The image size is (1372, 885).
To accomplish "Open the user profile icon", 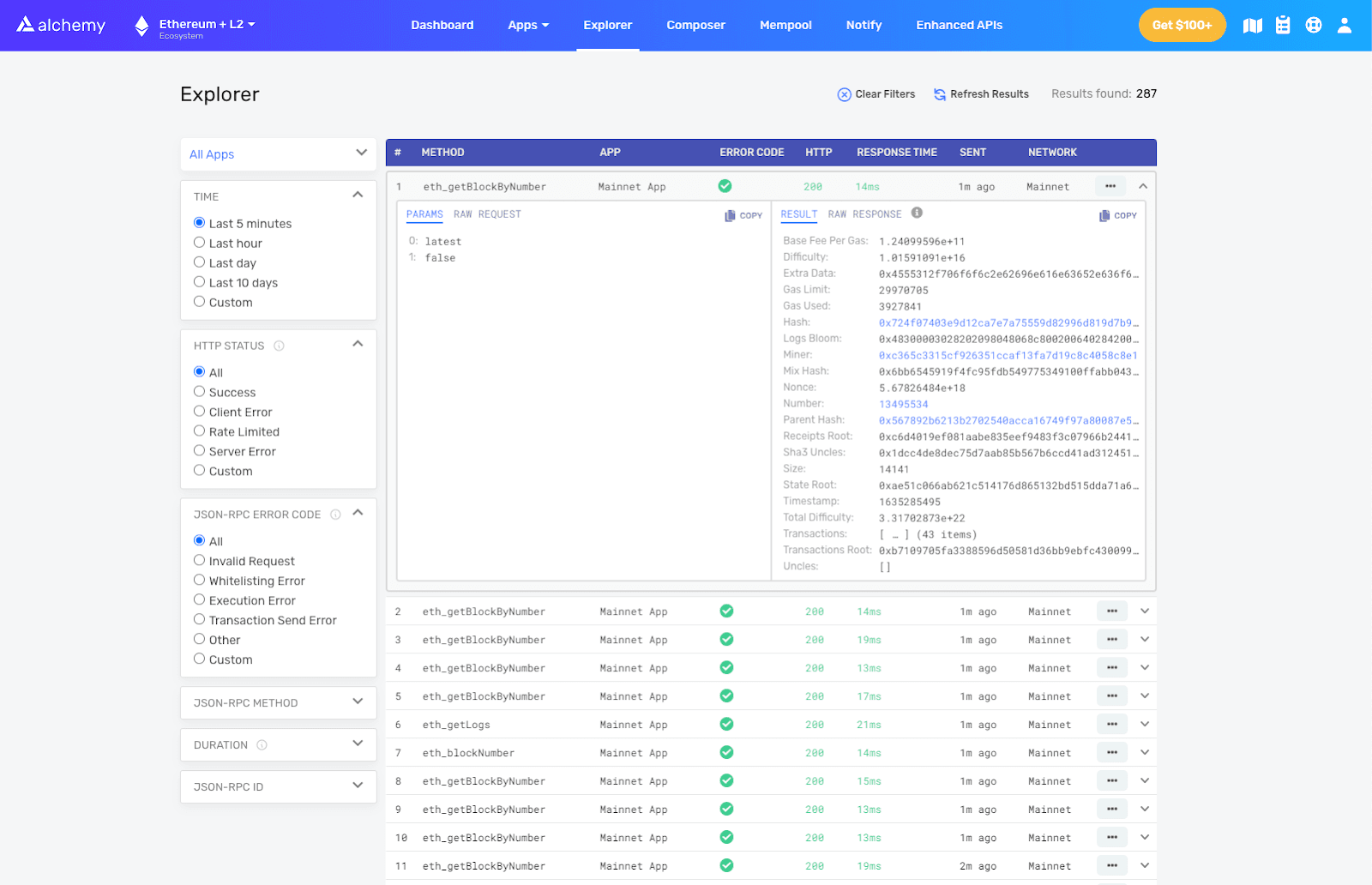I will click(1343, 25).
